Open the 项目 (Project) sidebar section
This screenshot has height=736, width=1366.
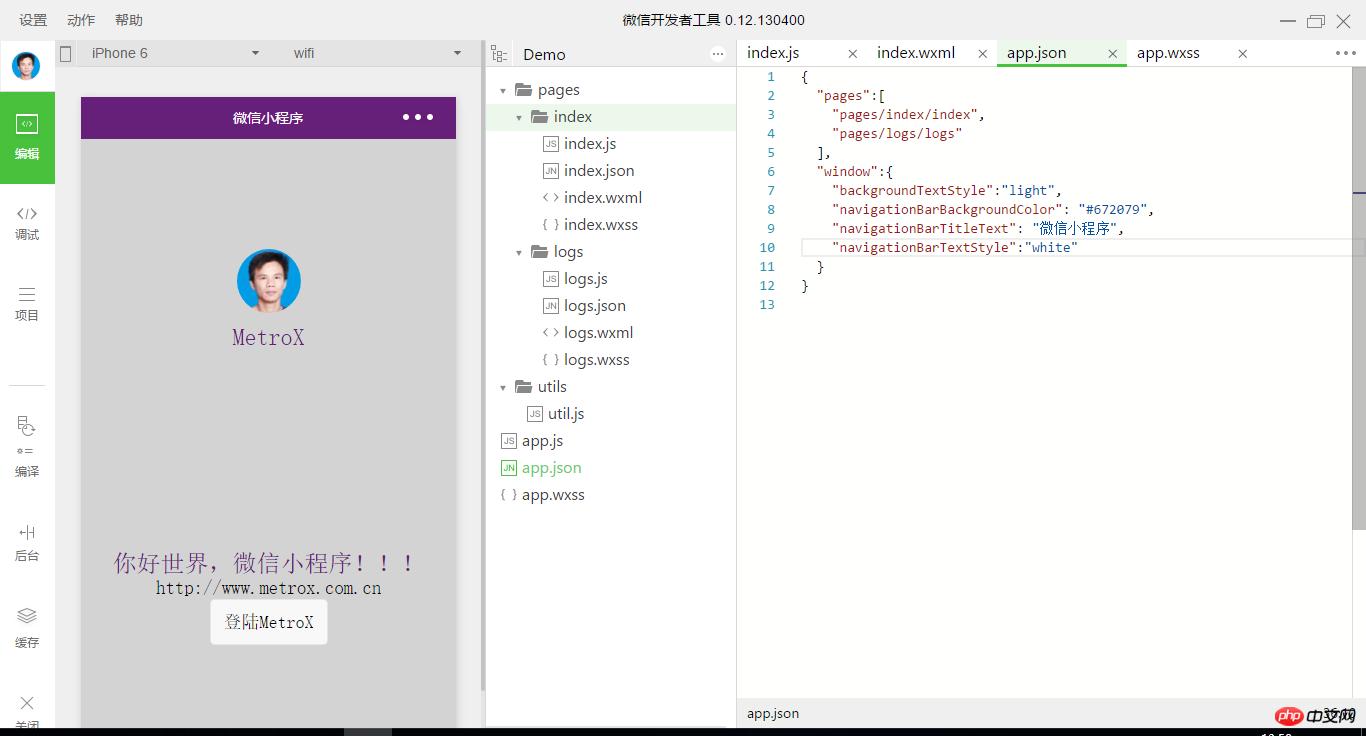[27, 303]
